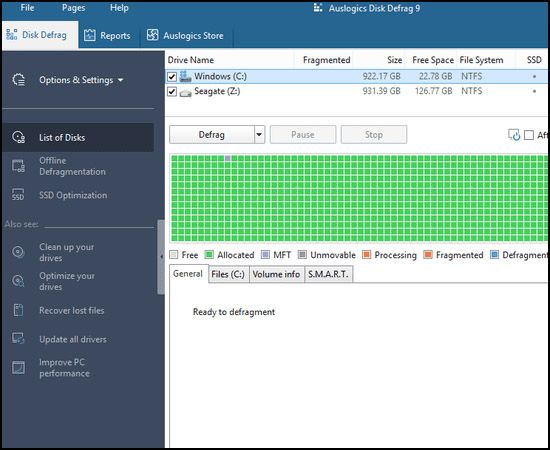
Task: Open Update all drivers link
Action: (73, 339)
